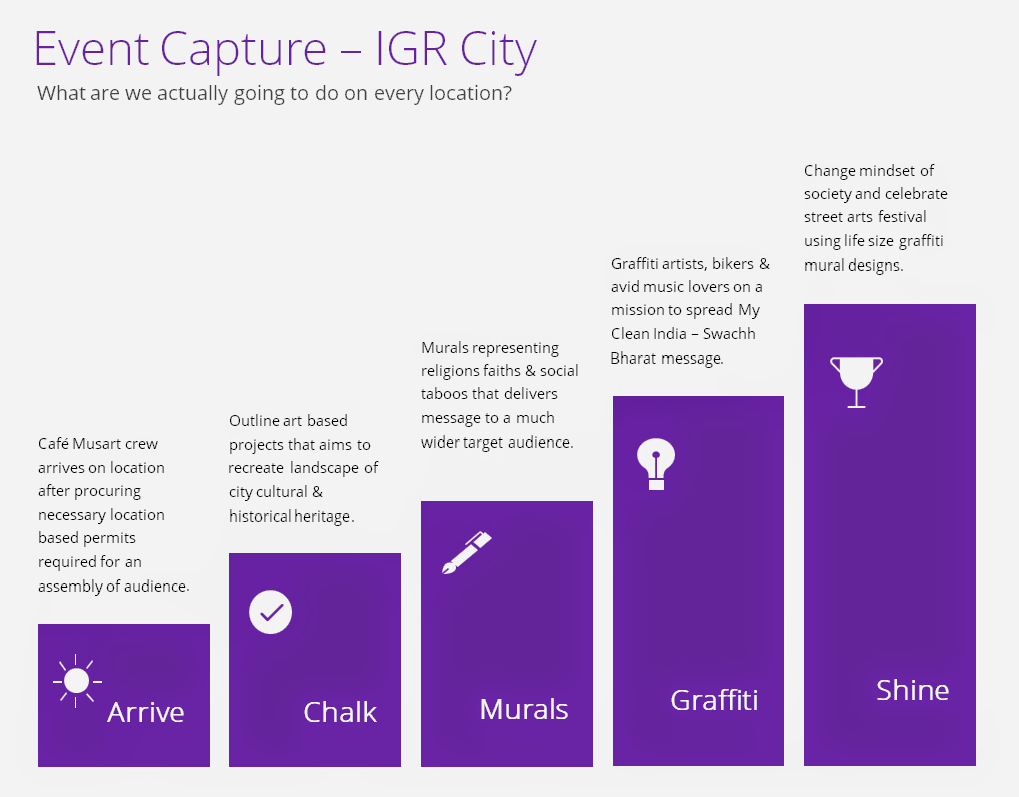Click the paragraph starting 'Café Musart crew'
This screenshot has width=1019, height=797.
(x=114, y=515)
